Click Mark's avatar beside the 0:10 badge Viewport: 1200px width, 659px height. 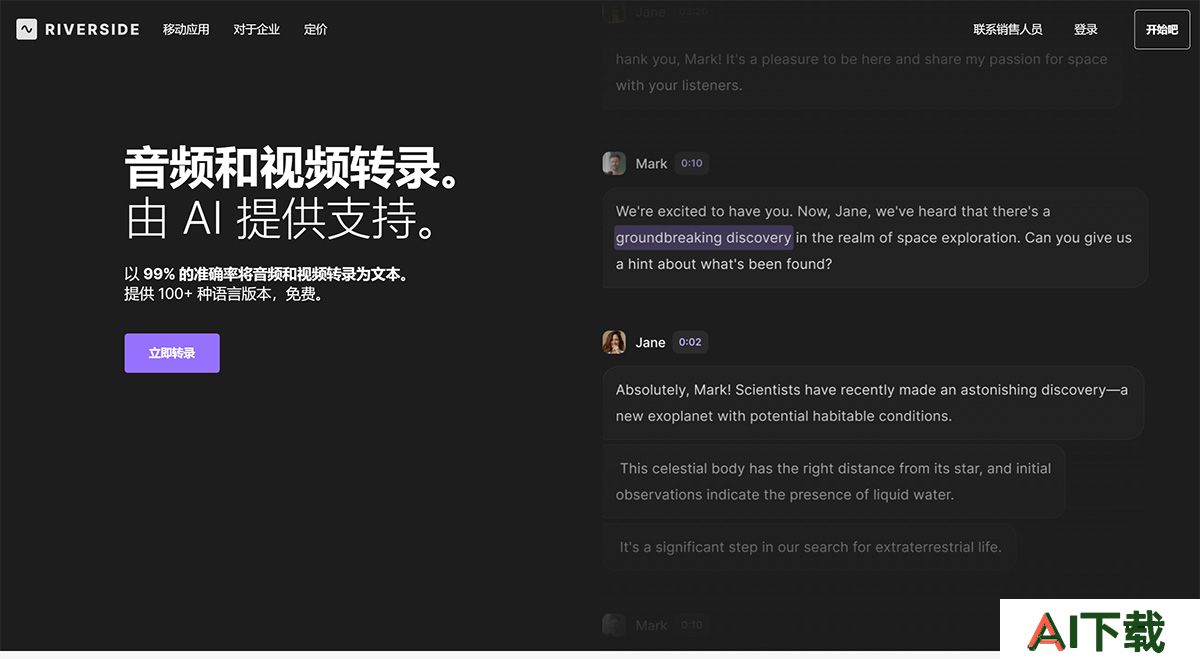click(x=614, y=163)
